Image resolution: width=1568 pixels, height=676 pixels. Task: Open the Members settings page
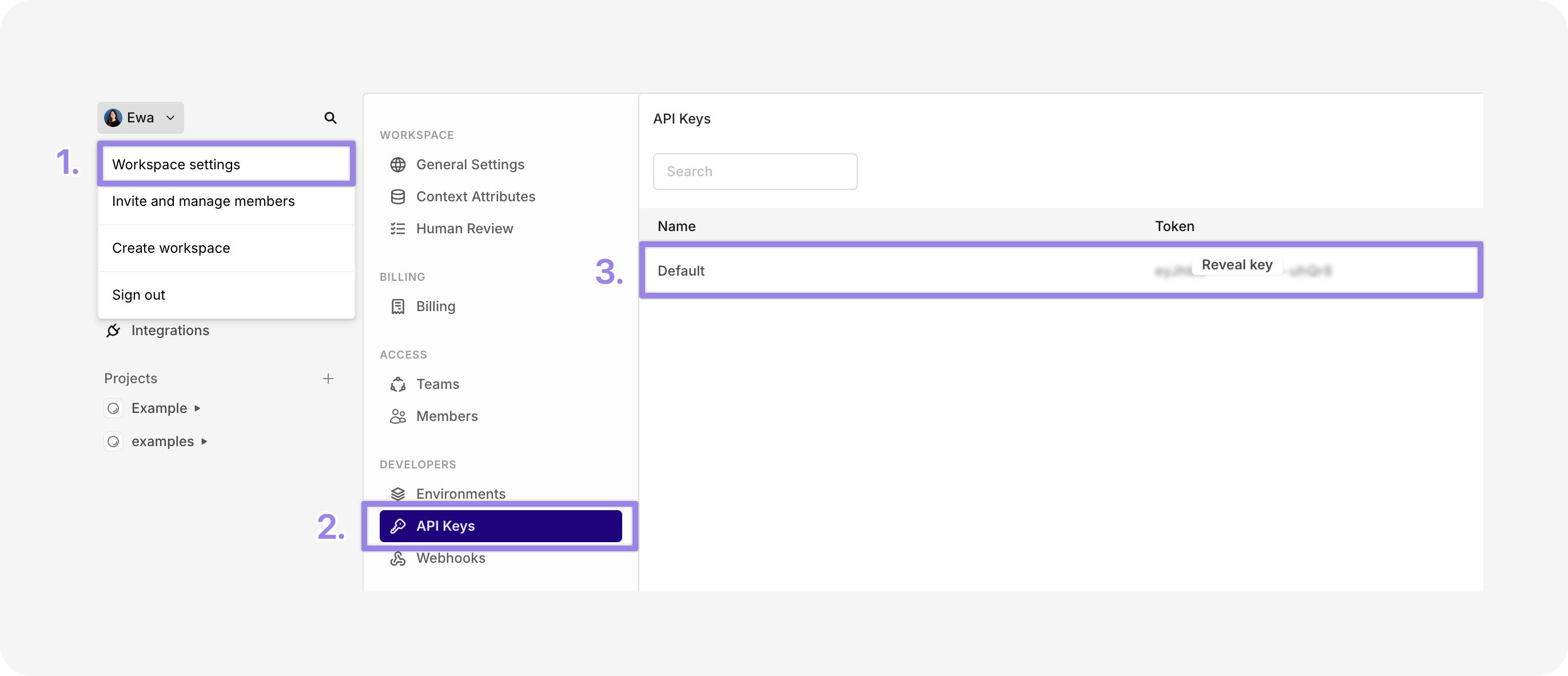pos(447,416)
